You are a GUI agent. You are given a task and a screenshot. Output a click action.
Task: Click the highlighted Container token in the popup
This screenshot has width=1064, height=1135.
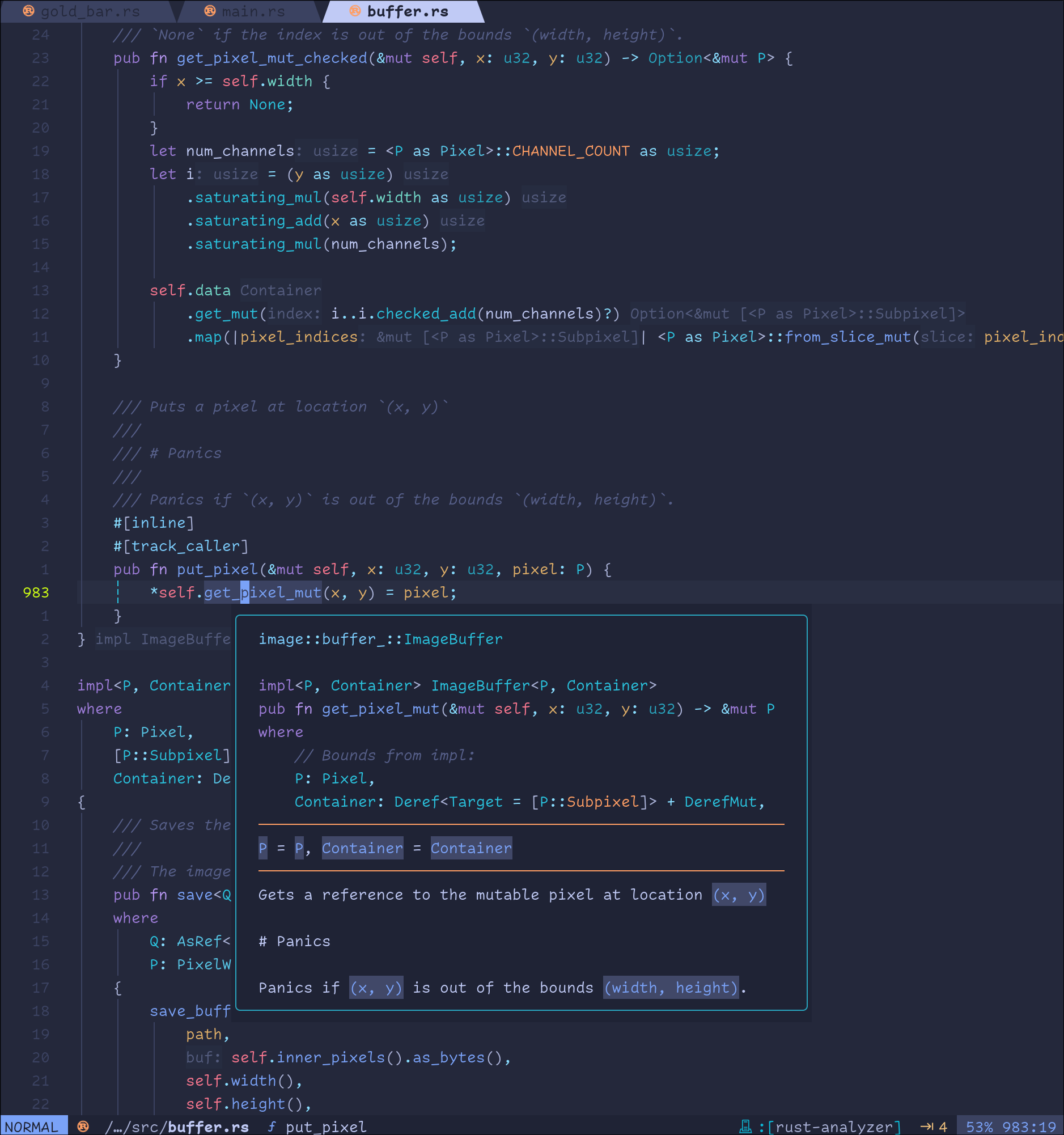click(362, 848)
